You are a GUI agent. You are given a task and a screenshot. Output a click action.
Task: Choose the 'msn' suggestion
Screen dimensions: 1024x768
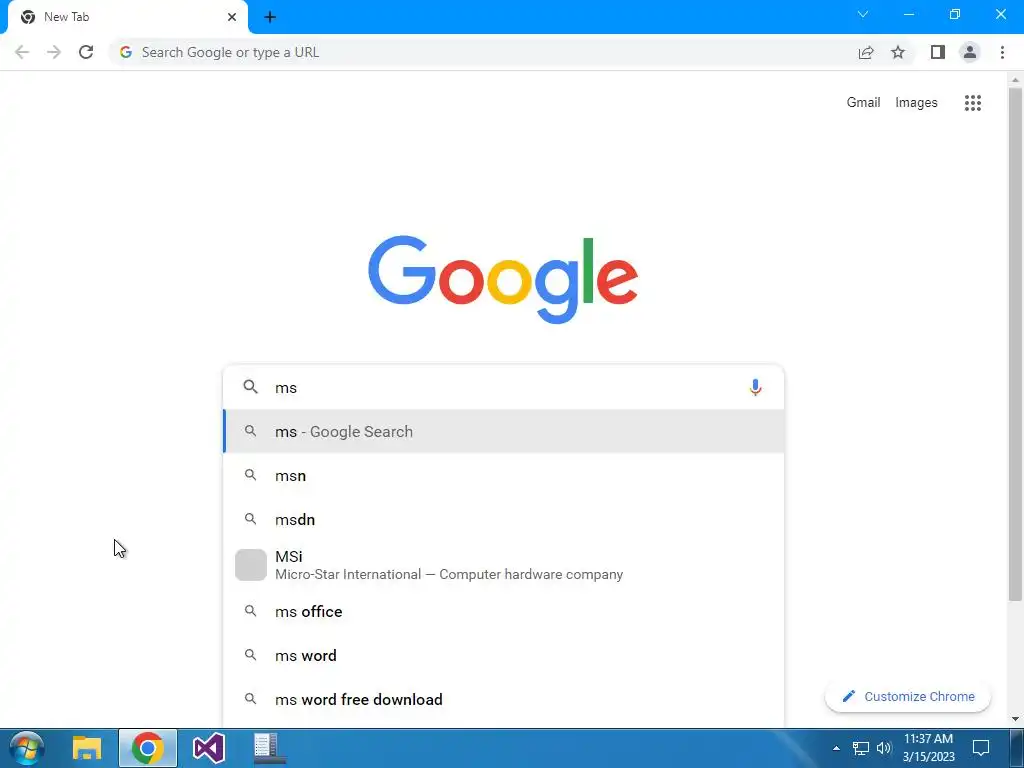[x=504, y=475]
